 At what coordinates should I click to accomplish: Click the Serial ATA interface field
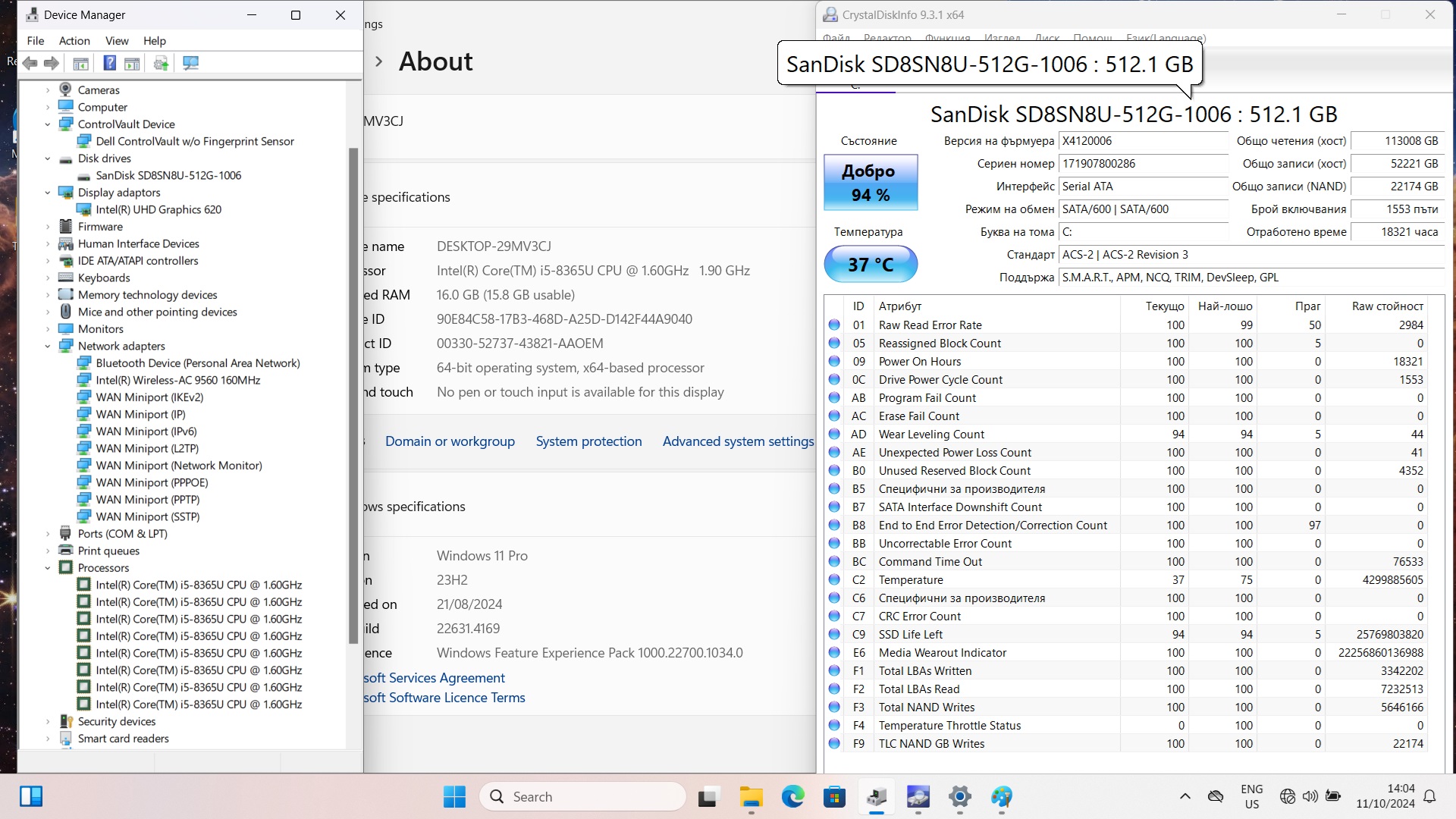pyautogui.click(x=1144, y=187)
